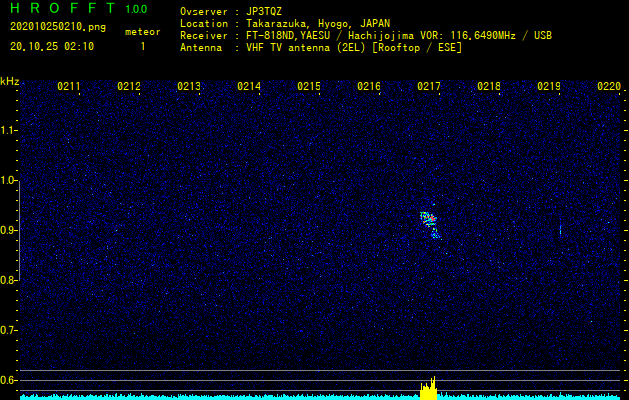629x400 pixels.
Task: Select the 0220 time label
Action: click(x=609, y=86)
